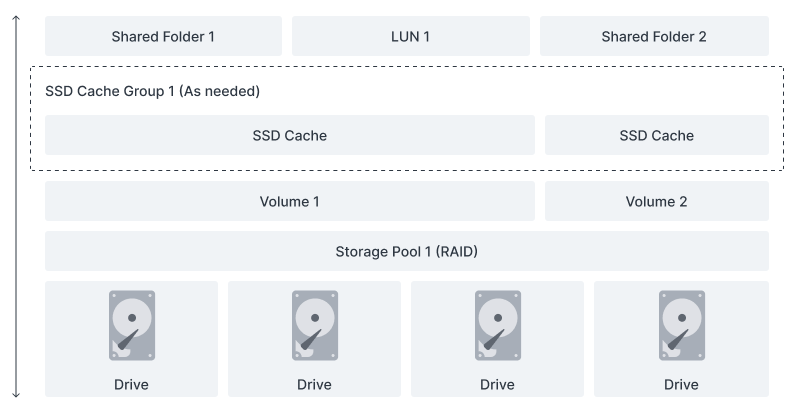
Task: Click the second Drive text label
Action: coord(314,384)
